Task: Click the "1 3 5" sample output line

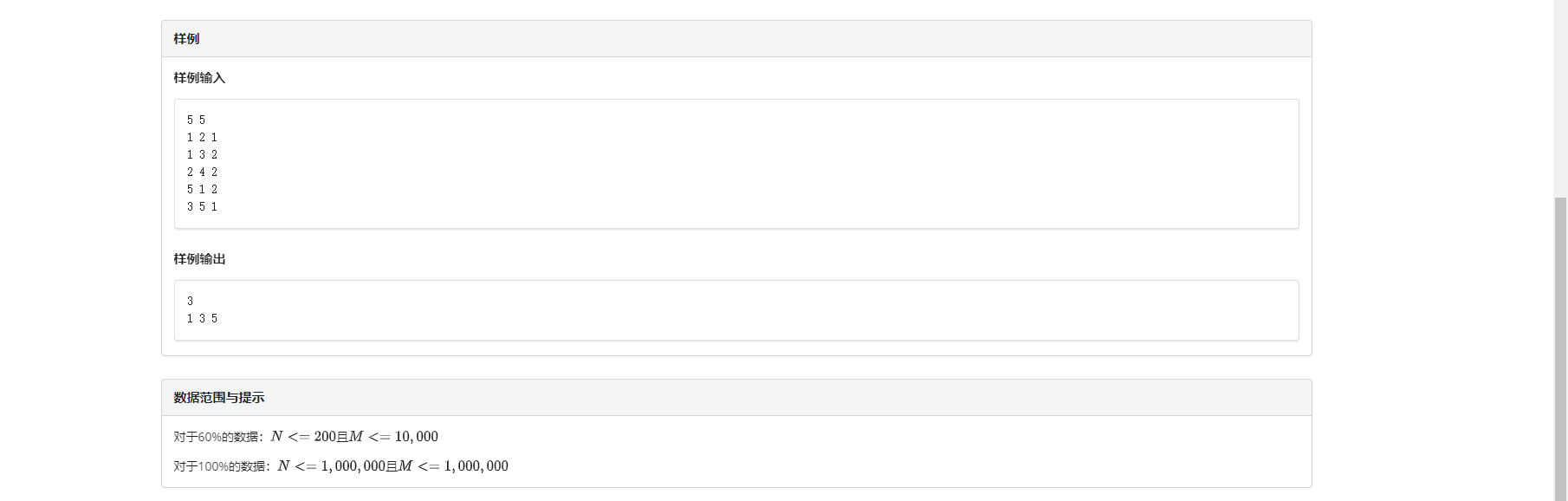Action: pos(202,319)
